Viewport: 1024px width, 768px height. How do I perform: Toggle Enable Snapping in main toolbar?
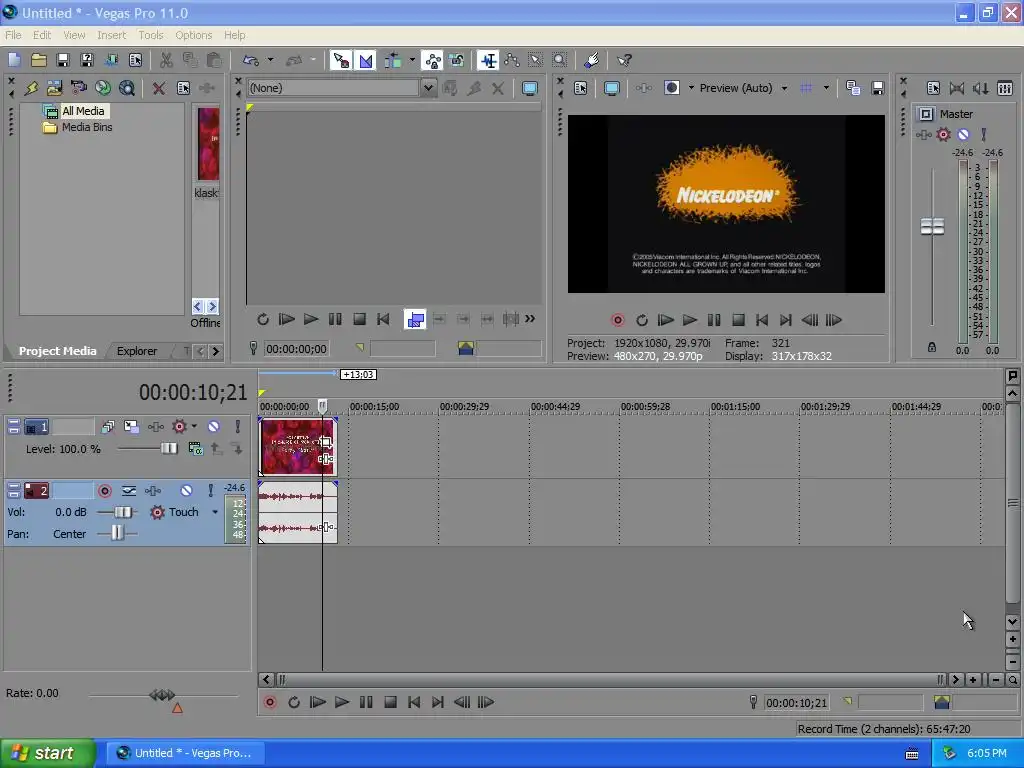(341, 60)
